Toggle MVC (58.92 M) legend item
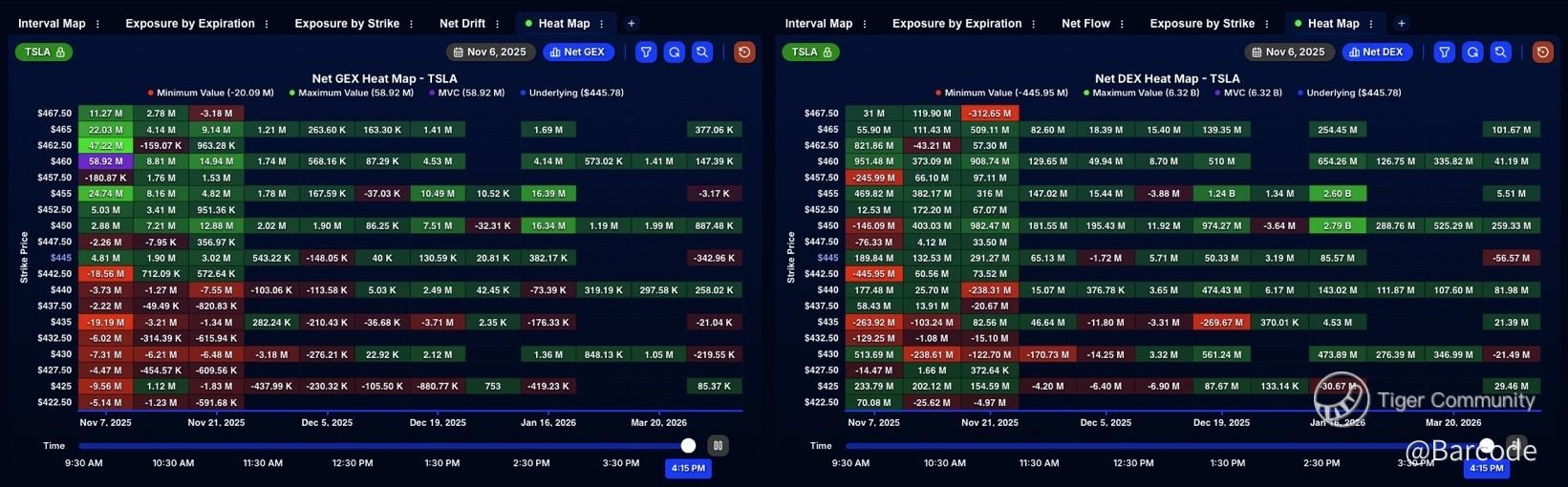Screen dimensions: 1568x487 (467, 93)
